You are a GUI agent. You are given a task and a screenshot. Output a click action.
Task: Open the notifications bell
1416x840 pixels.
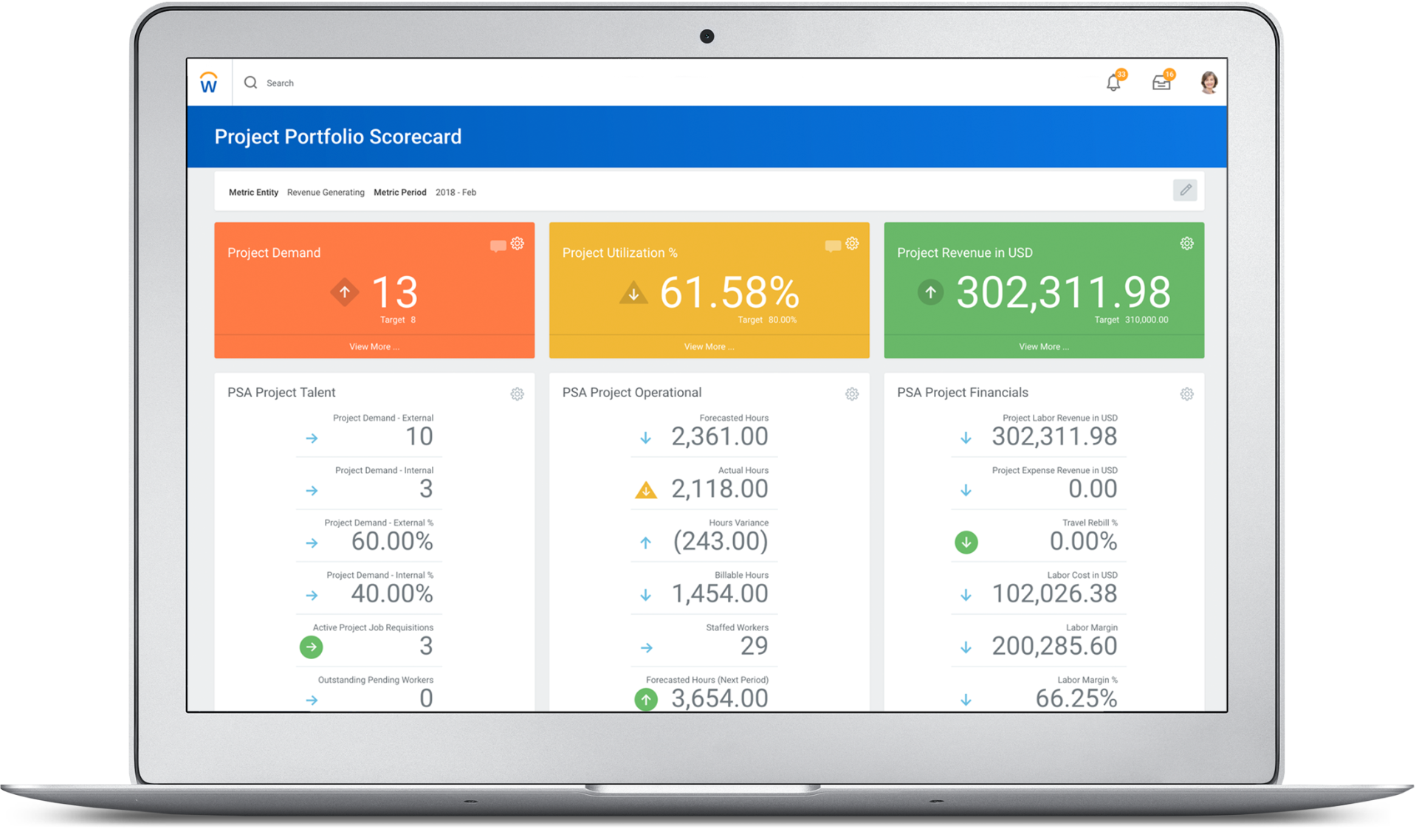click(1112, 83)
